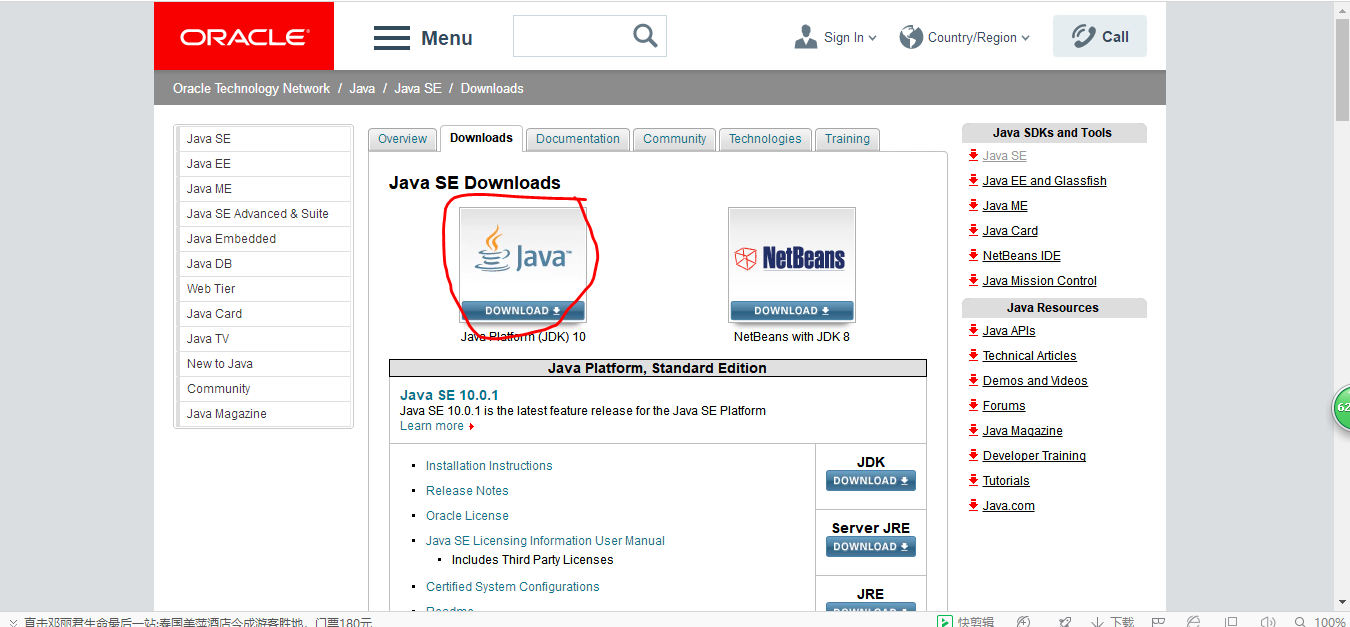The image size is (1350, 627).
Task: Open the Community tab
Action: [675, 139]
